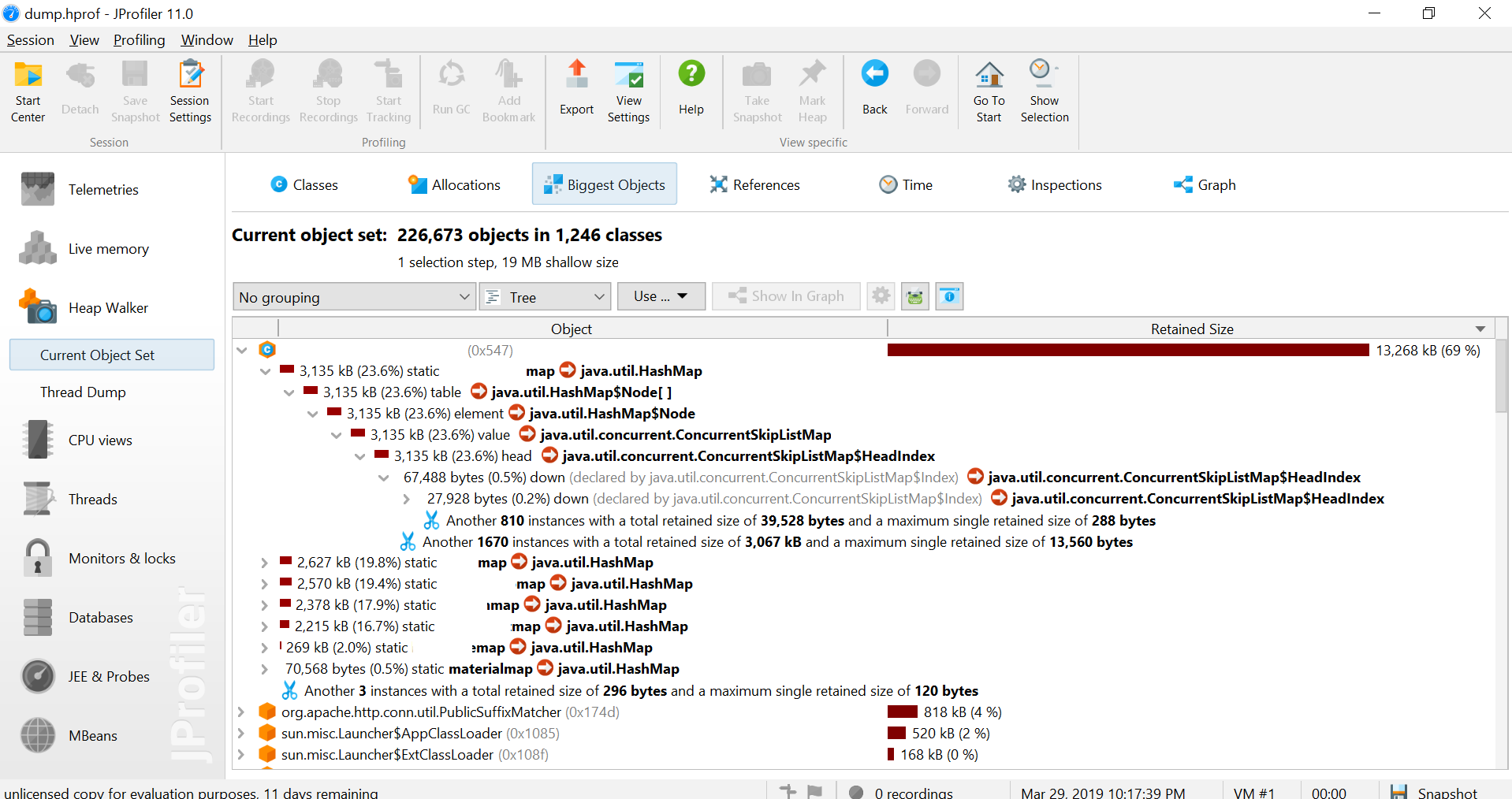Open Session Settings
This screenshot has height=799, width=1512.
(190, 91)
